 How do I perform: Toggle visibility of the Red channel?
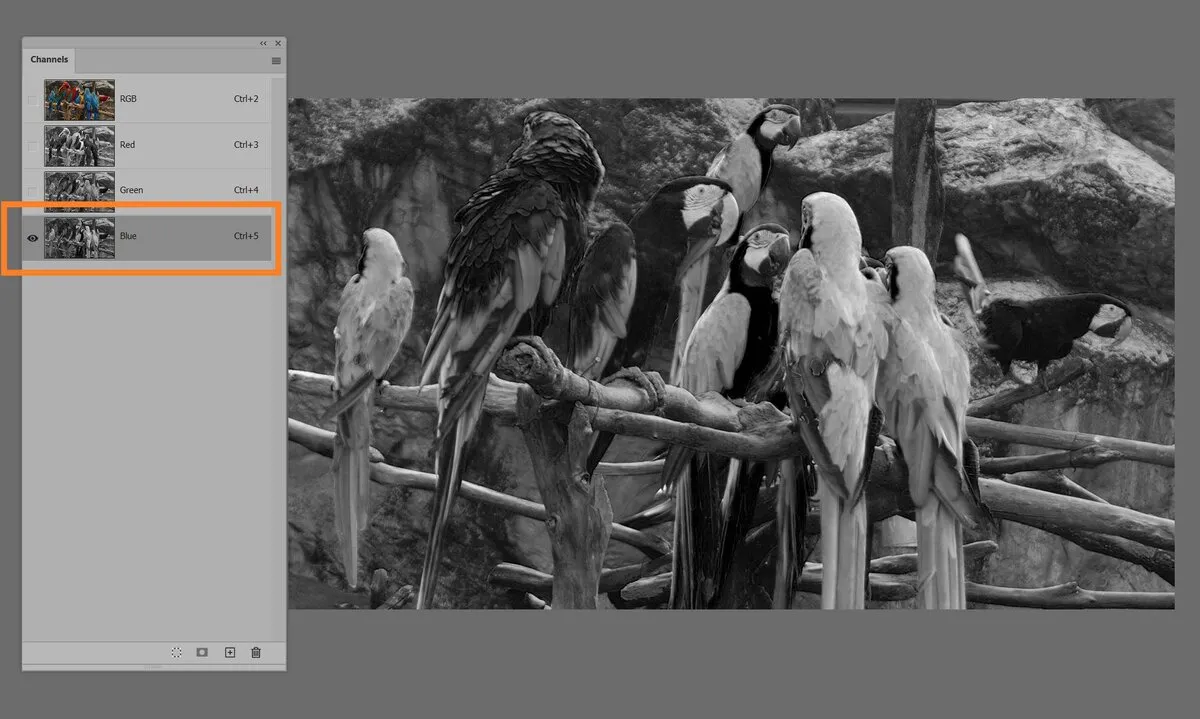click(33, 145)
